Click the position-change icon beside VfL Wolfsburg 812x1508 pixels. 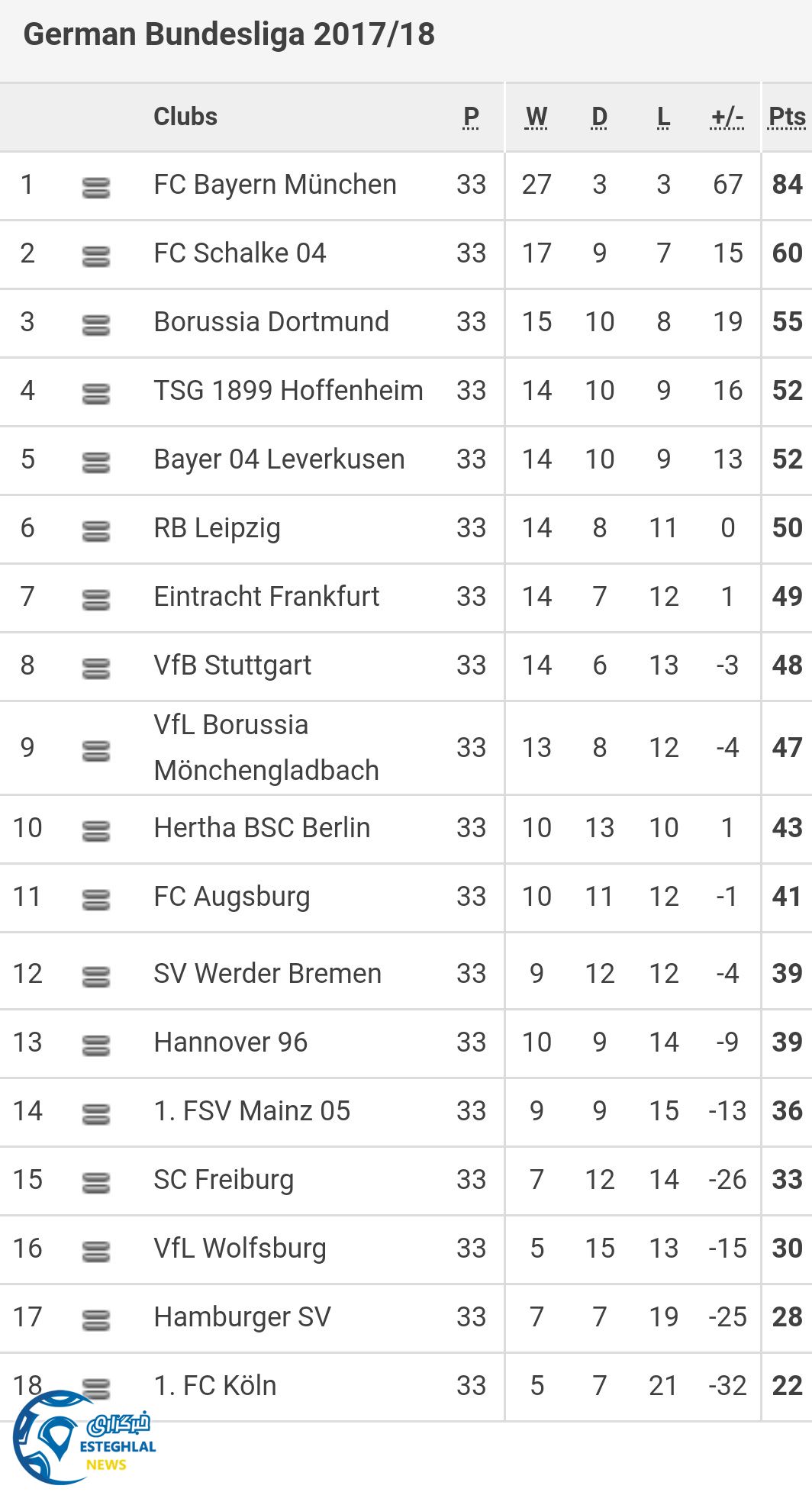(96, 1252)
